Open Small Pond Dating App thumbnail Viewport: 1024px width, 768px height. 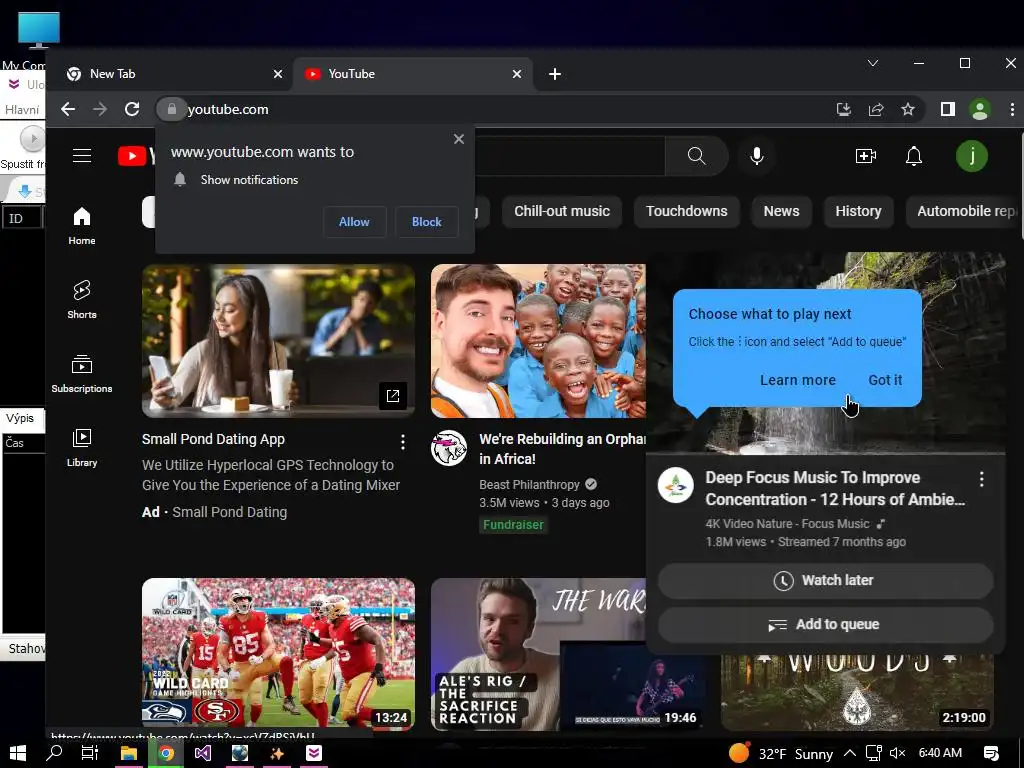[278, 341]
